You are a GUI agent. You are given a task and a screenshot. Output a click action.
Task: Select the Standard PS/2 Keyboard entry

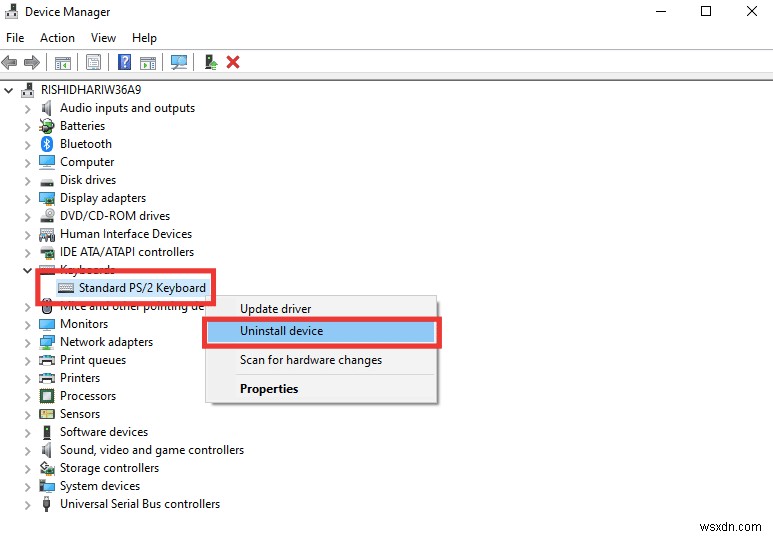pyautogui.click(x=142, y=288)
